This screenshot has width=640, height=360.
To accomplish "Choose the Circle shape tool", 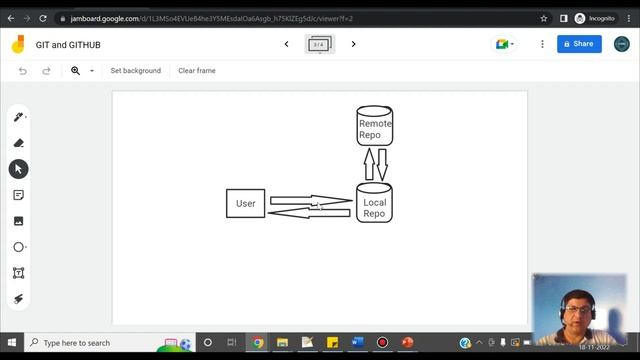I will click(18, 247).
